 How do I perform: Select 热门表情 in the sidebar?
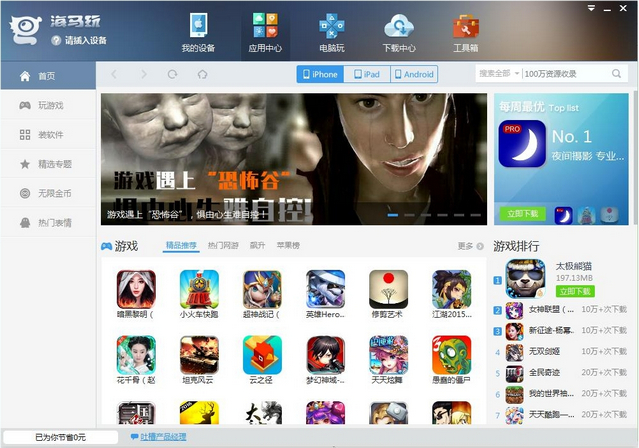click(48, 223)
